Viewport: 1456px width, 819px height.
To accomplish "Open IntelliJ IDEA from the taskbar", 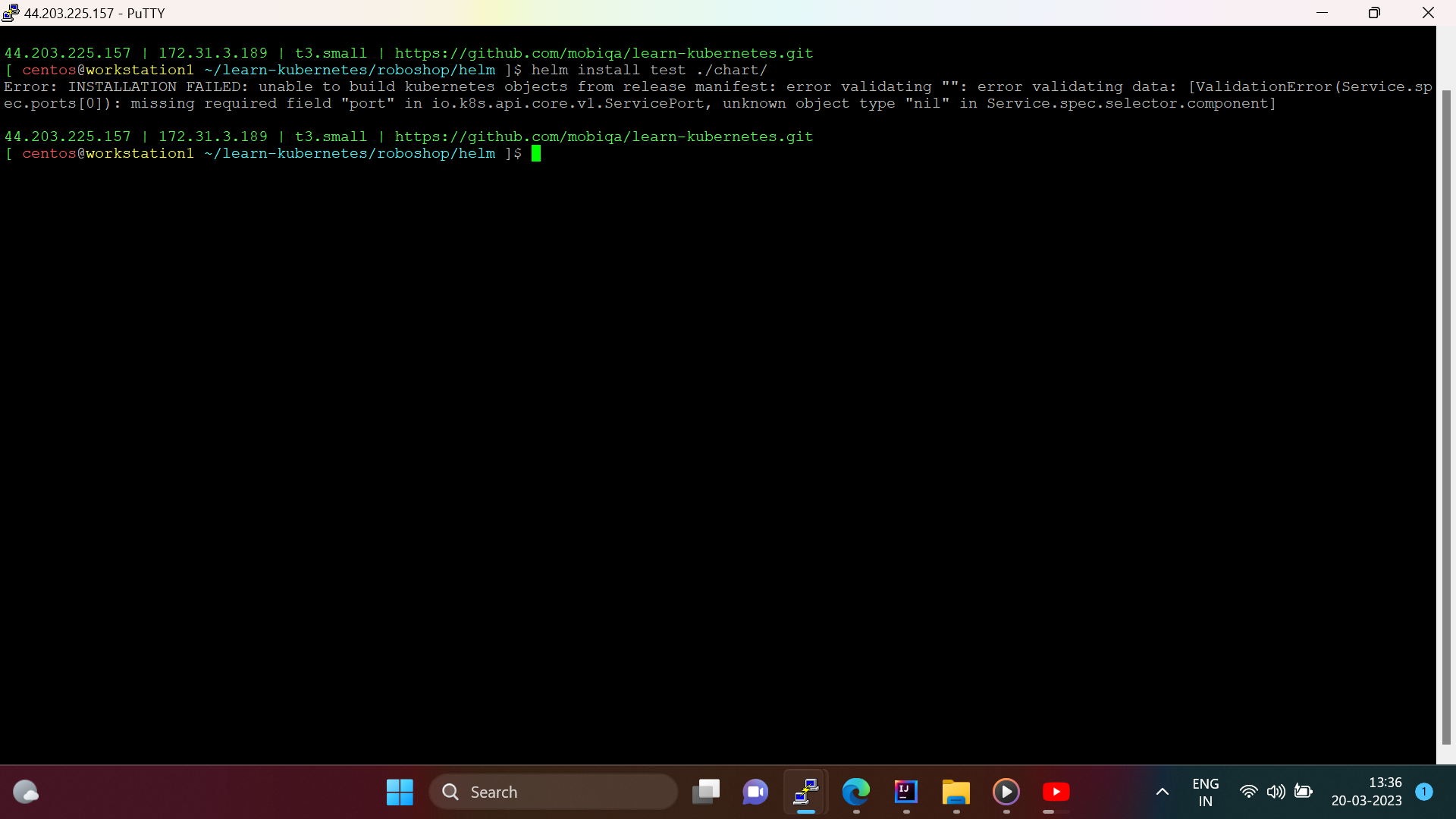I will (906, 792).
